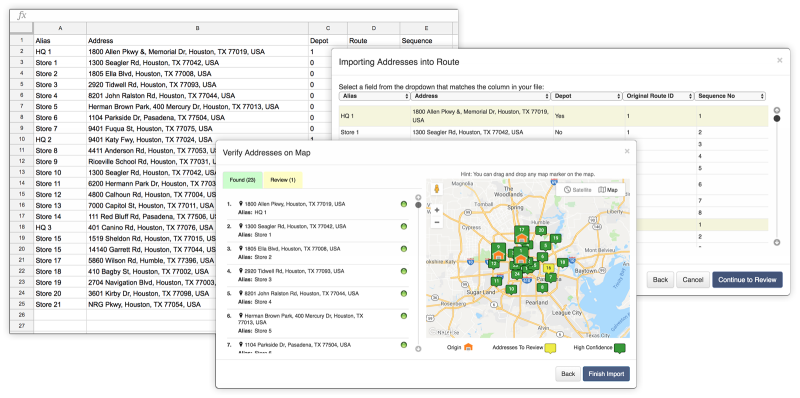Click green status dot for Store 4 address
The width and height of the screenshot is (800, 398).
[x=404, y=294]
